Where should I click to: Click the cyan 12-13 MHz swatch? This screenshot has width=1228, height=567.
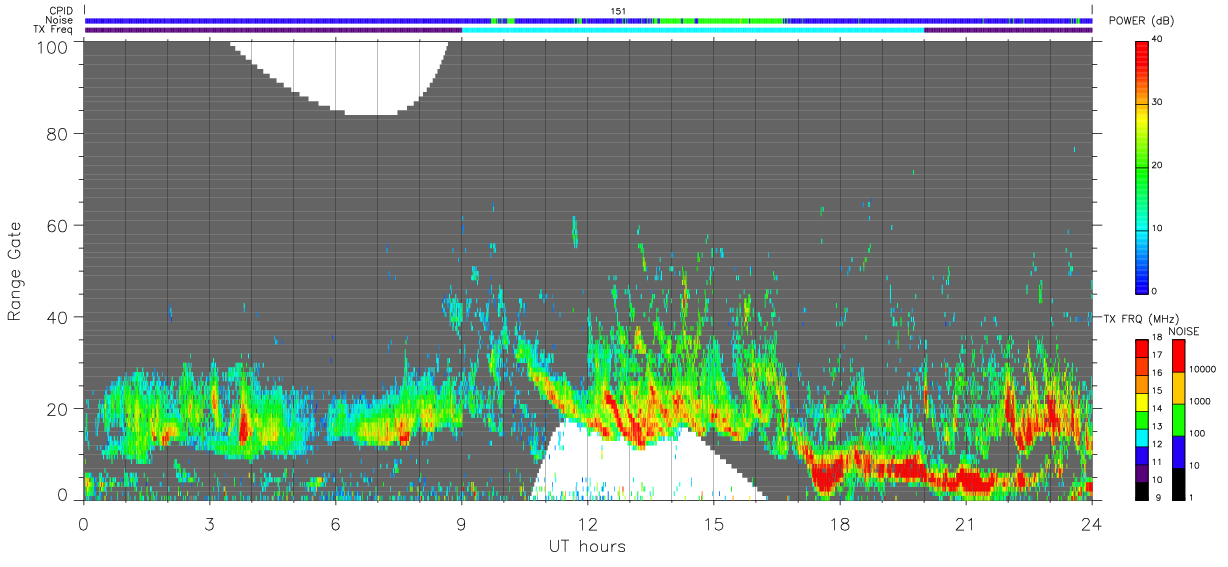pyautogui.click(x=1143, y=438)
